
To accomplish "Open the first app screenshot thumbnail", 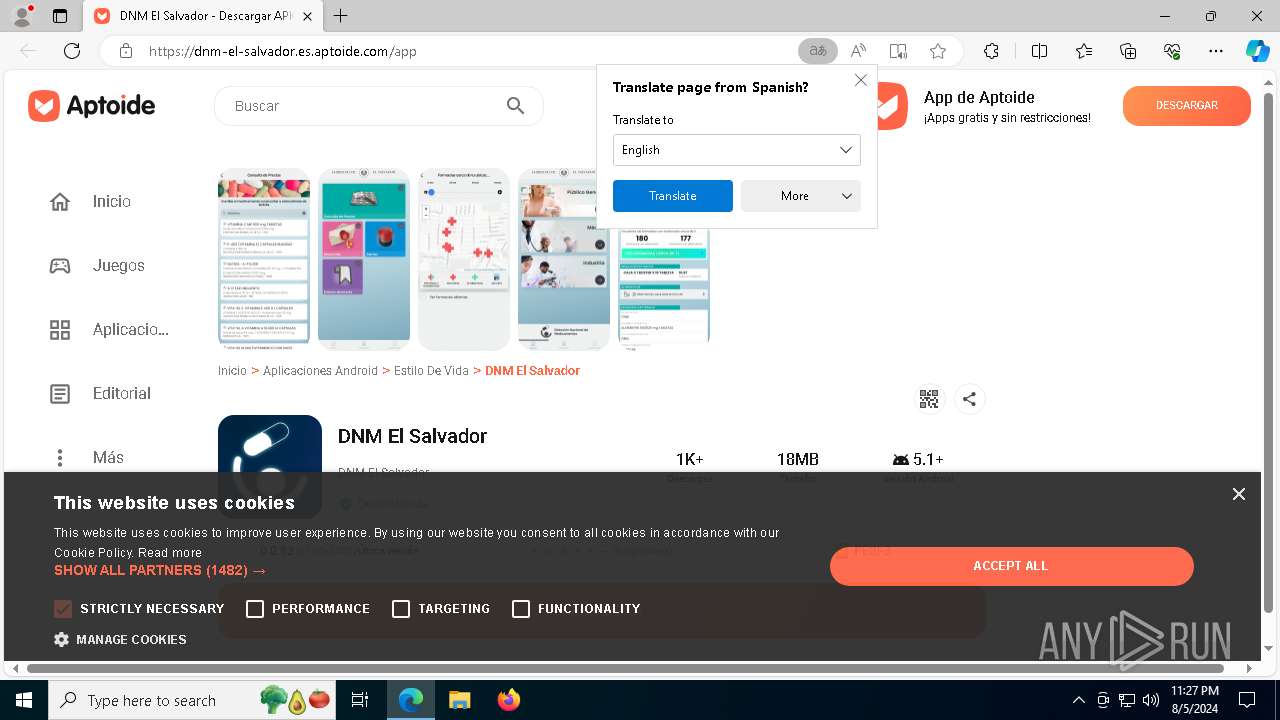I will tap(264, 259).
